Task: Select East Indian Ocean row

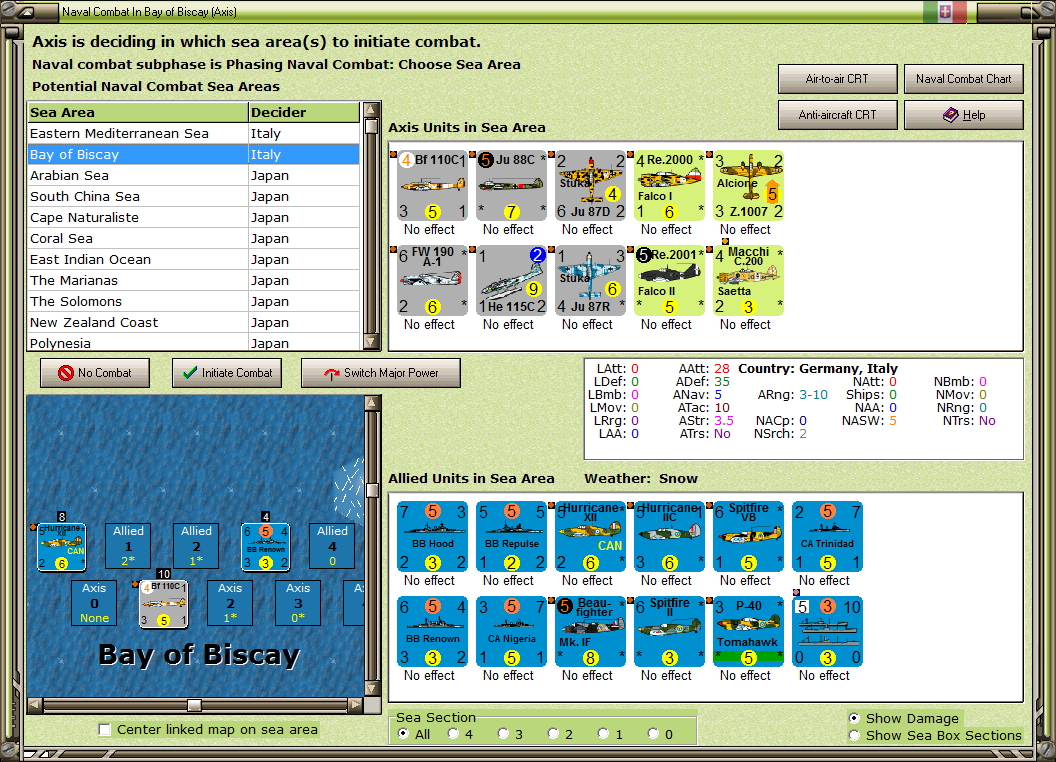Action: 193,259
